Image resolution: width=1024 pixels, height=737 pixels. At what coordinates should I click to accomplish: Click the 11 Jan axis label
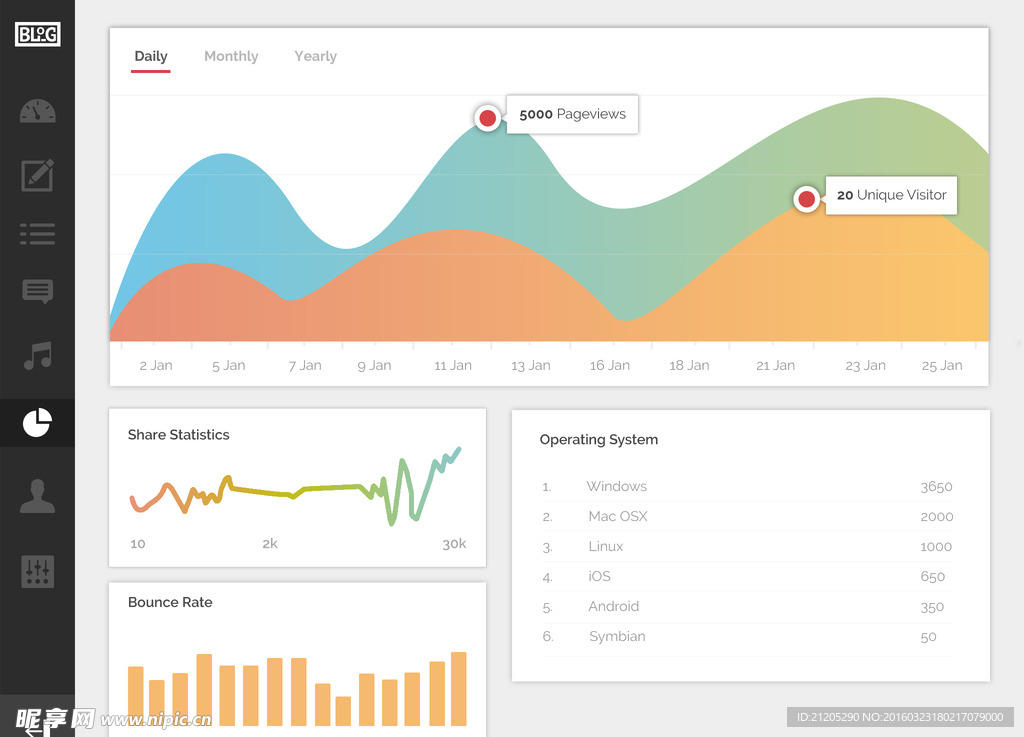(453, 366)
